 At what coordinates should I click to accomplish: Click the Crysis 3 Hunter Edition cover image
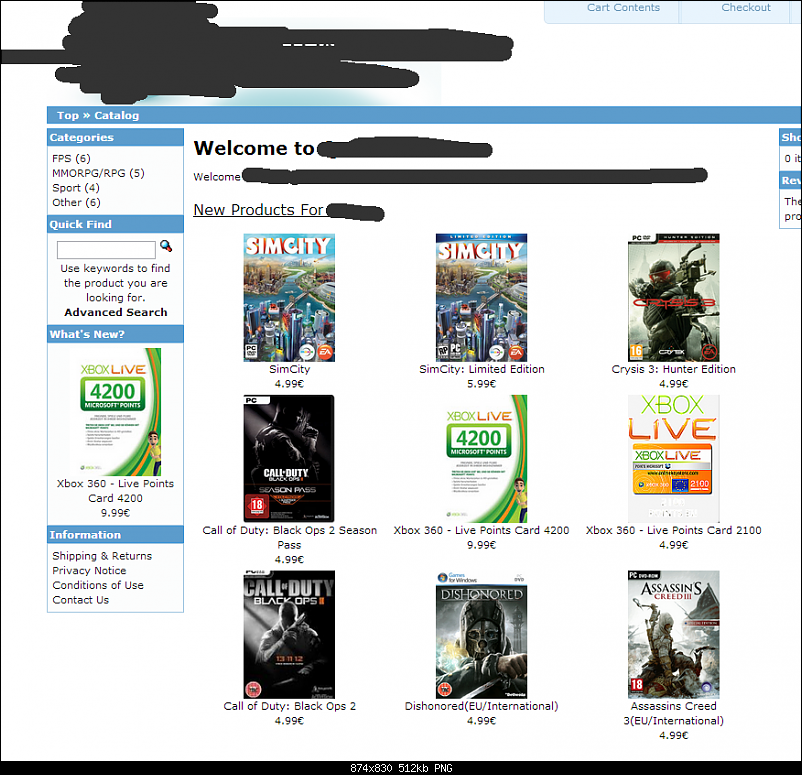(674, 298)
